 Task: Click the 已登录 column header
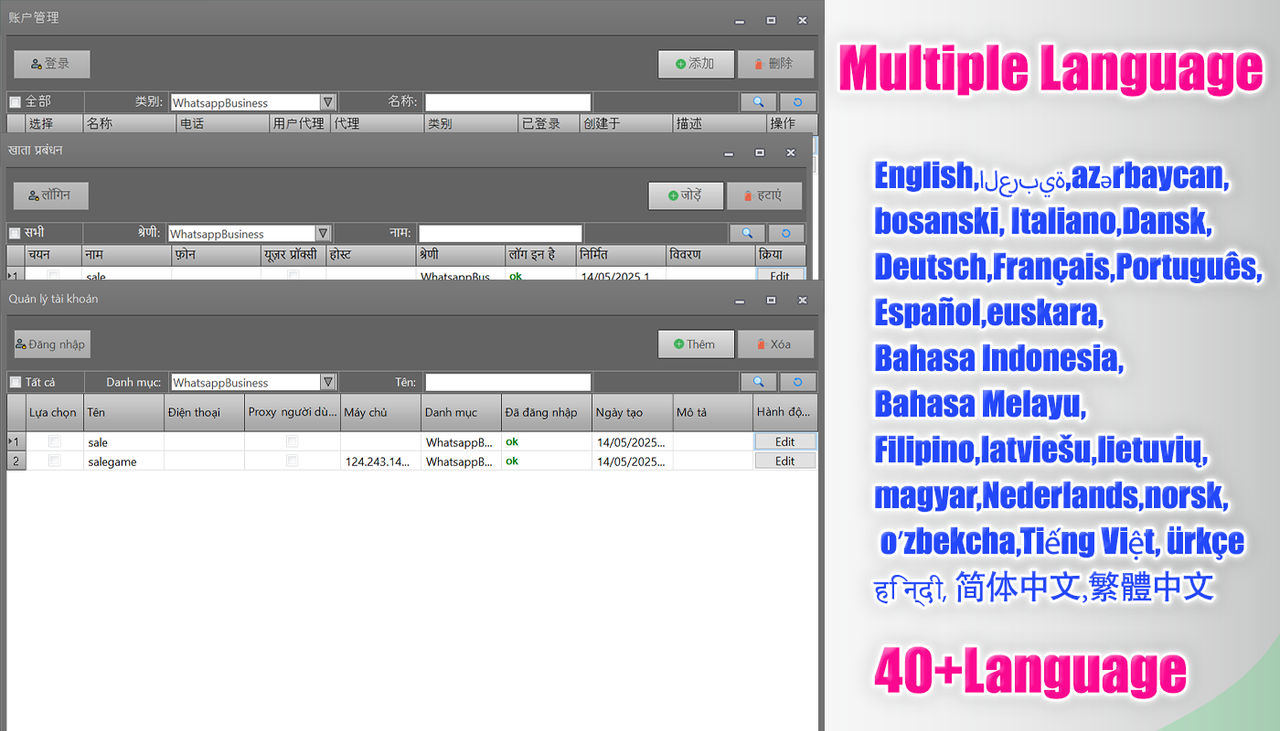tap(548, 123)
